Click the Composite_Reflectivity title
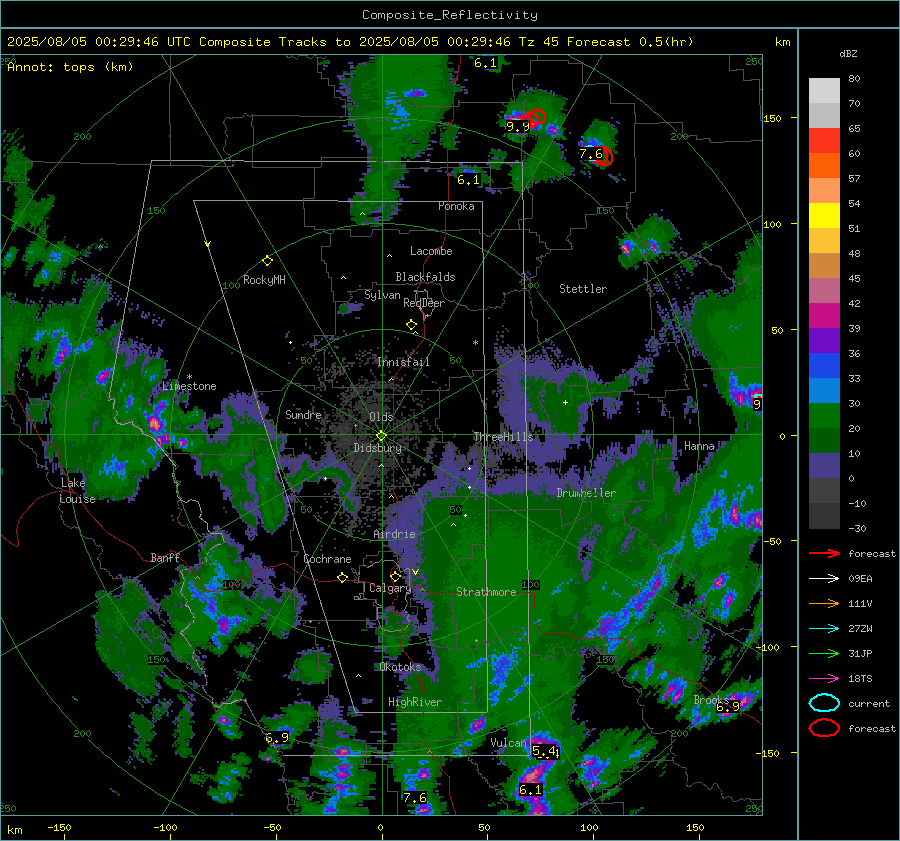 449,15
